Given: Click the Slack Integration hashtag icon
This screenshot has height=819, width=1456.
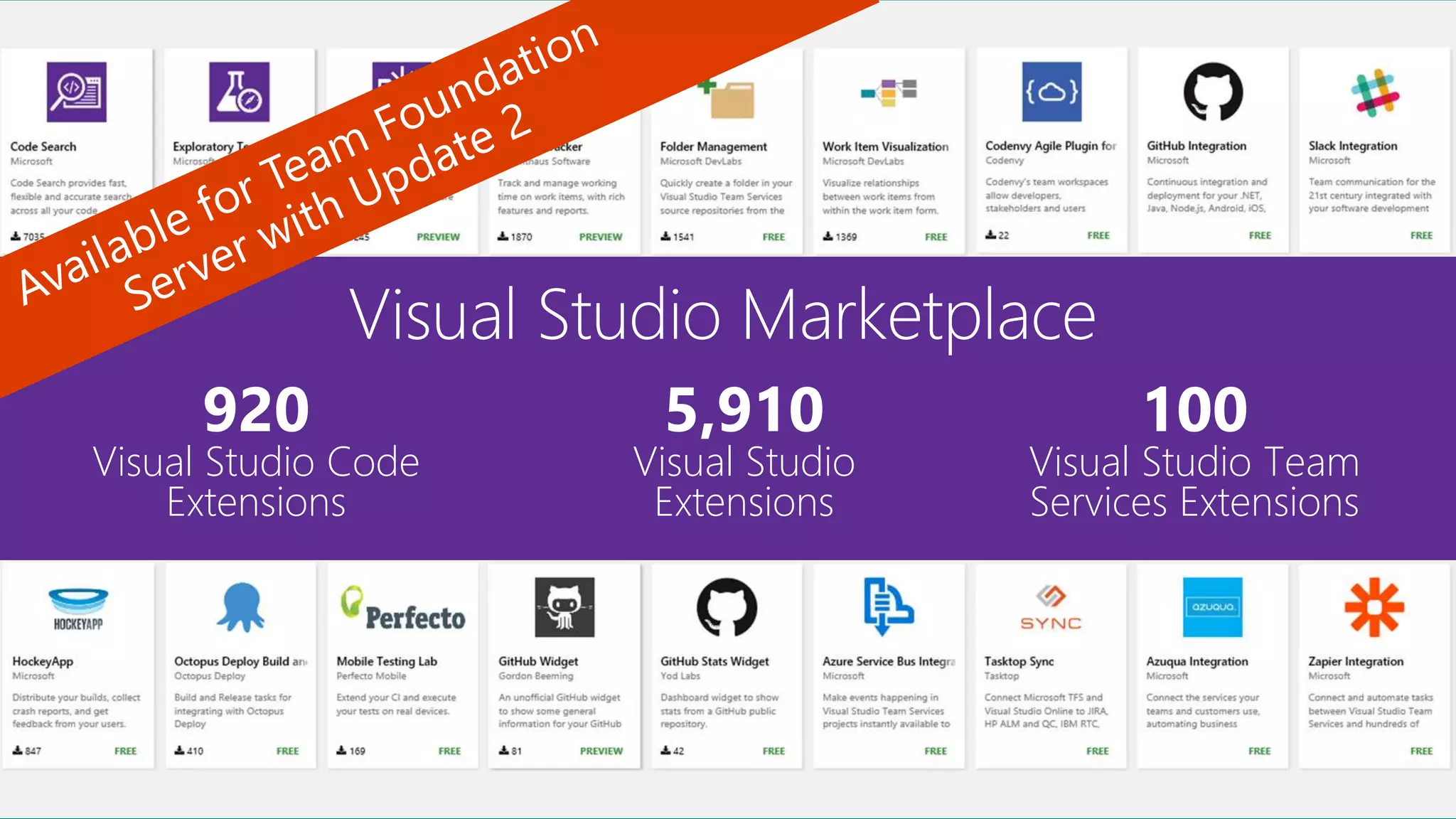Looking at the screenshot, I should [1375, 92].
